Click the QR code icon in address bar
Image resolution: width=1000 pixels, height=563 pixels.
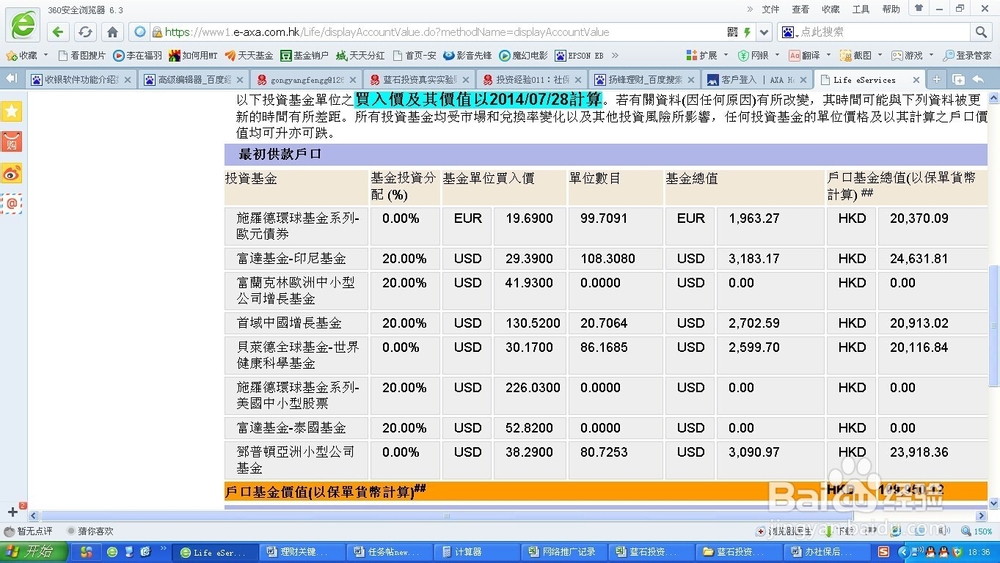click(x=732, y=32)
